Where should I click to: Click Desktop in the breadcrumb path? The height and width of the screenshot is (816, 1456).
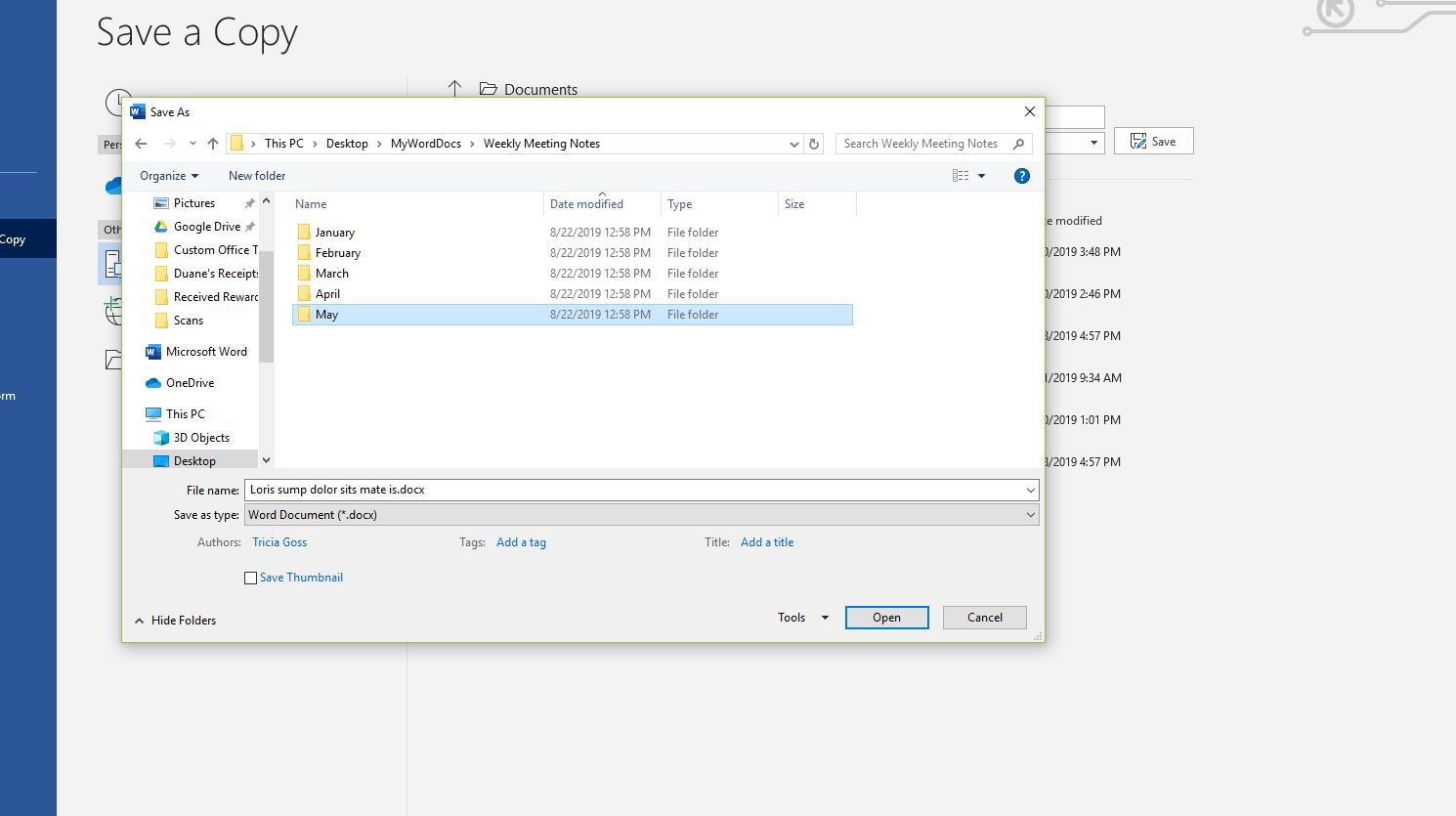point(347,144)
